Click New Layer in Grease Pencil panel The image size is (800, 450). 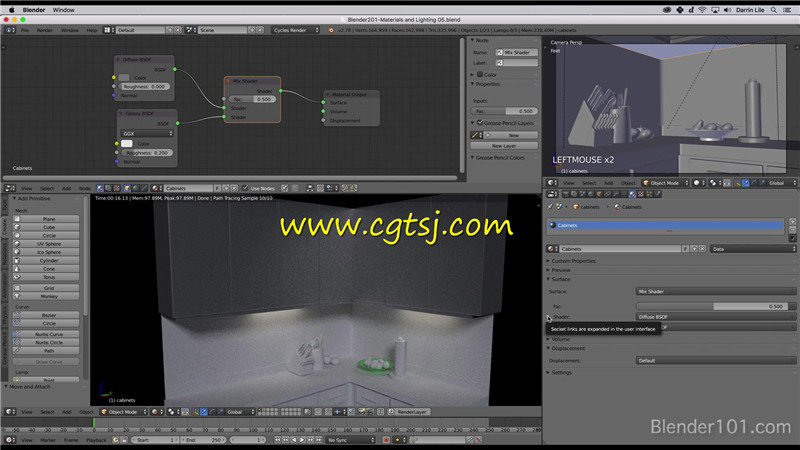pyautogui.click(x=504, y=146)
